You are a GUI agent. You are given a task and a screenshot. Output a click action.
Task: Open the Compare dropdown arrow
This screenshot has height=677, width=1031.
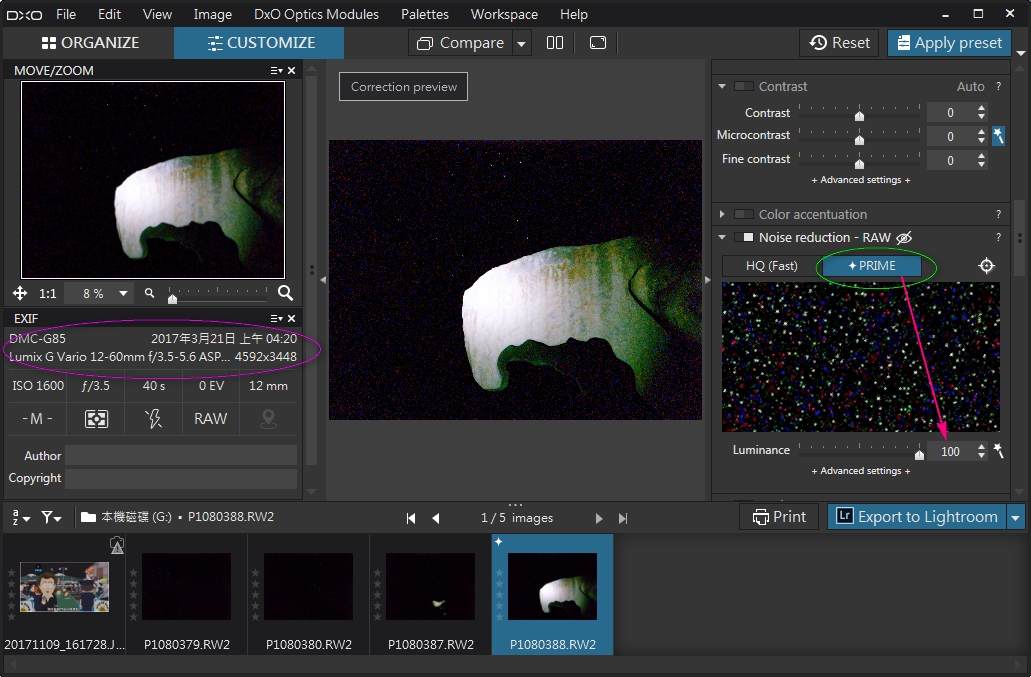[521, 43]
